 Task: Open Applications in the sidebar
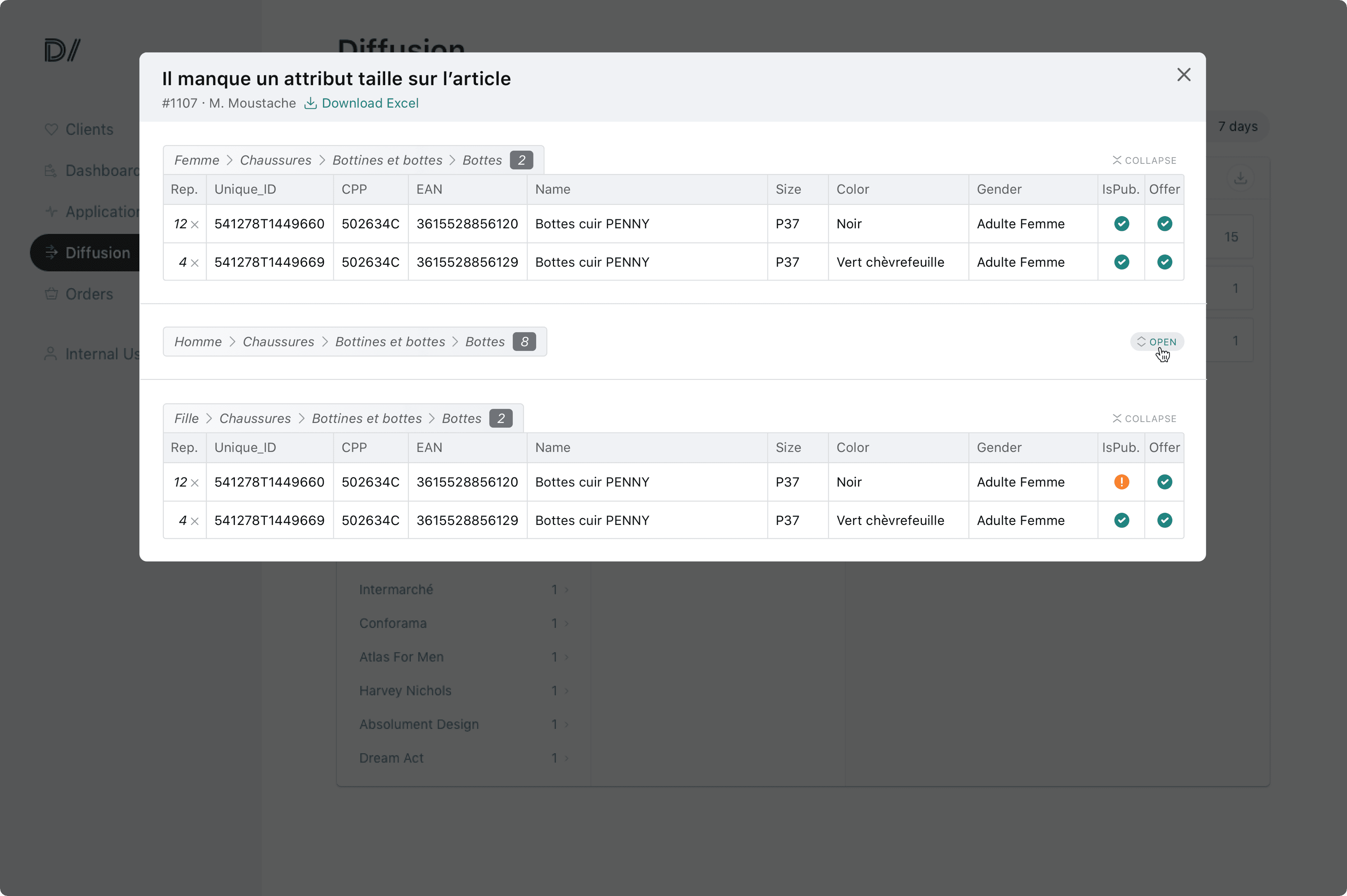[x=91, y=212]
